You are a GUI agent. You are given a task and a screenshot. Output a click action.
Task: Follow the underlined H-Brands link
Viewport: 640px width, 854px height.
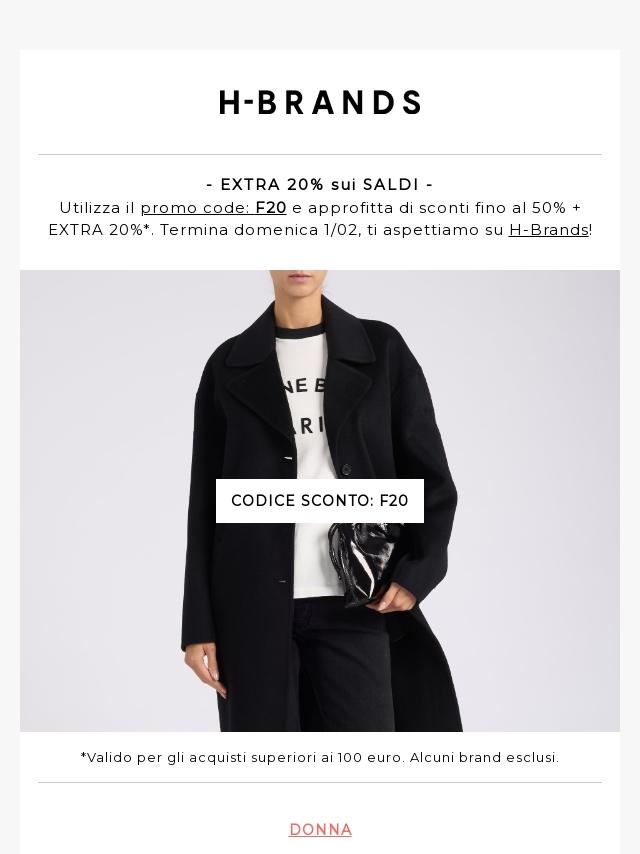pos(548,230)
